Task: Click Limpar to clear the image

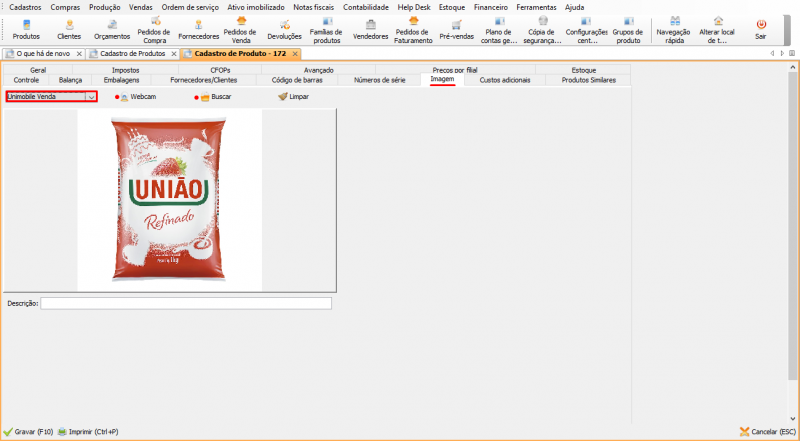Action: tap(293, 96)
